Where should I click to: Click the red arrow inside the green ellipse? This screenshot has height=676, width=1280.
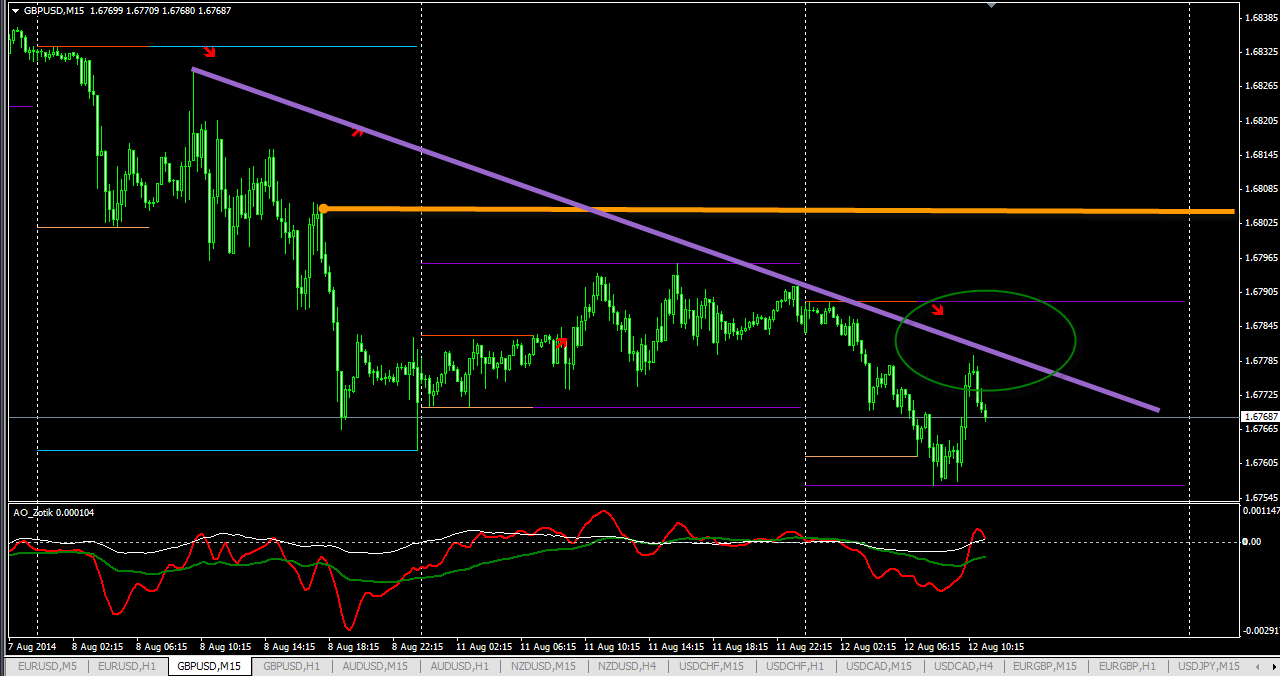937,309
